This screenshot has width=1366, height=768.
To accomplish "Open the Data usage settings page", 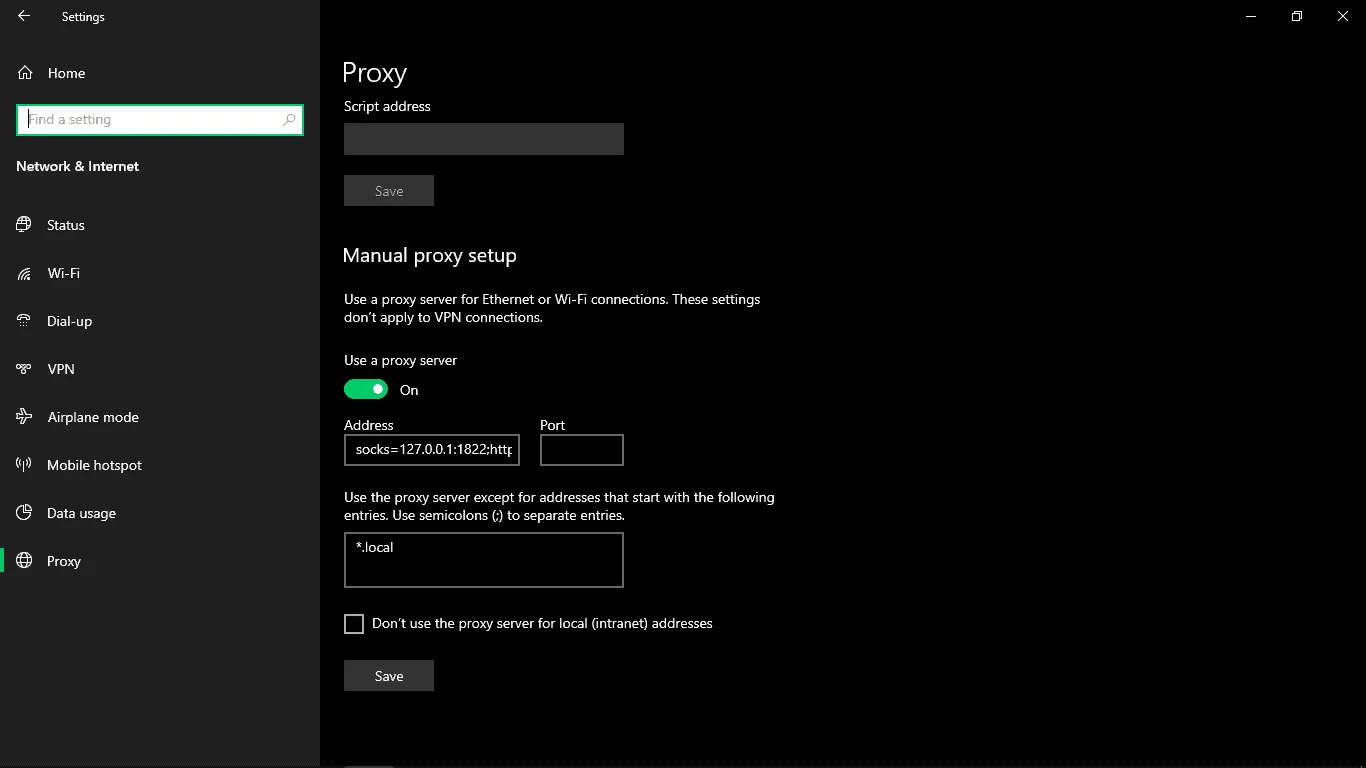I will 160,513.
